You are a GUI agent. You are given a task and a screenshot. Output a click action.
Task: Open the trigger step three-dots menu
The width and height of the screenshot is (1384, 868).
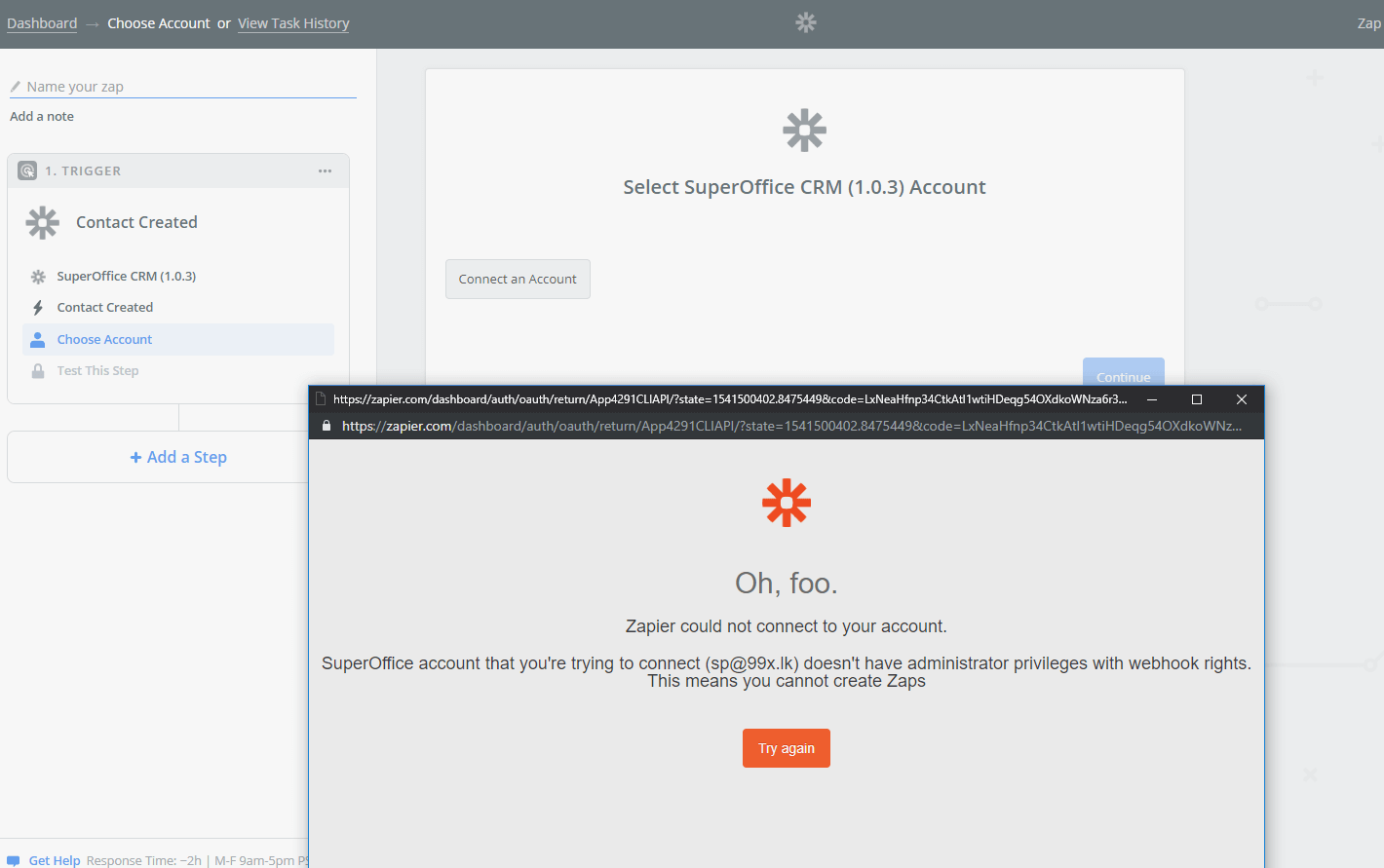click(x=325, y=170)
